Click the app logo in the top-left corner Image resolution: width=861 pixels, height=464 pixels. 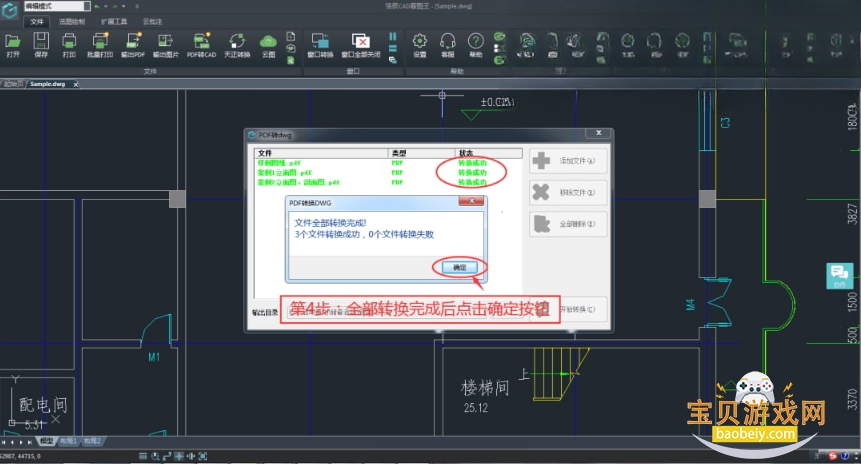[9, 10]
